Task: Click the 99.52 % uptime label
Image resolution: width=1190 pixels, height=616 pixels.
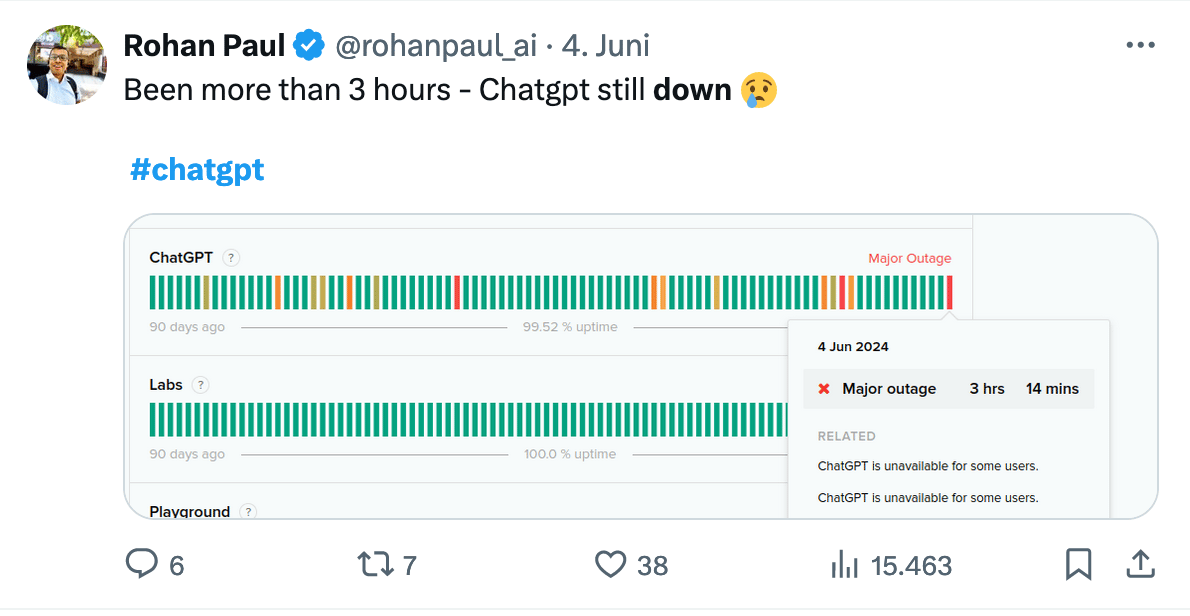Action: point(569,326)
